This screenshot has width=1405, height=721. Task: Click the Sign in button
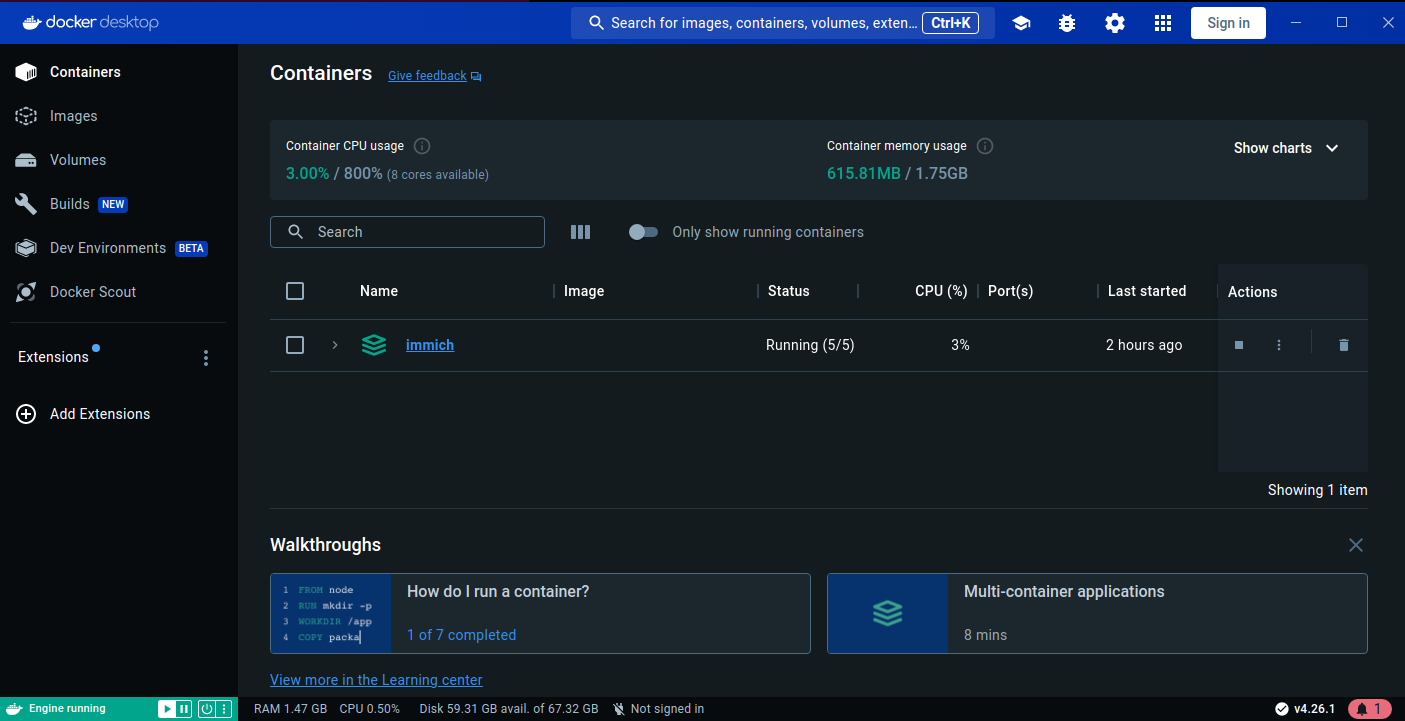(x=1228, y=22)
